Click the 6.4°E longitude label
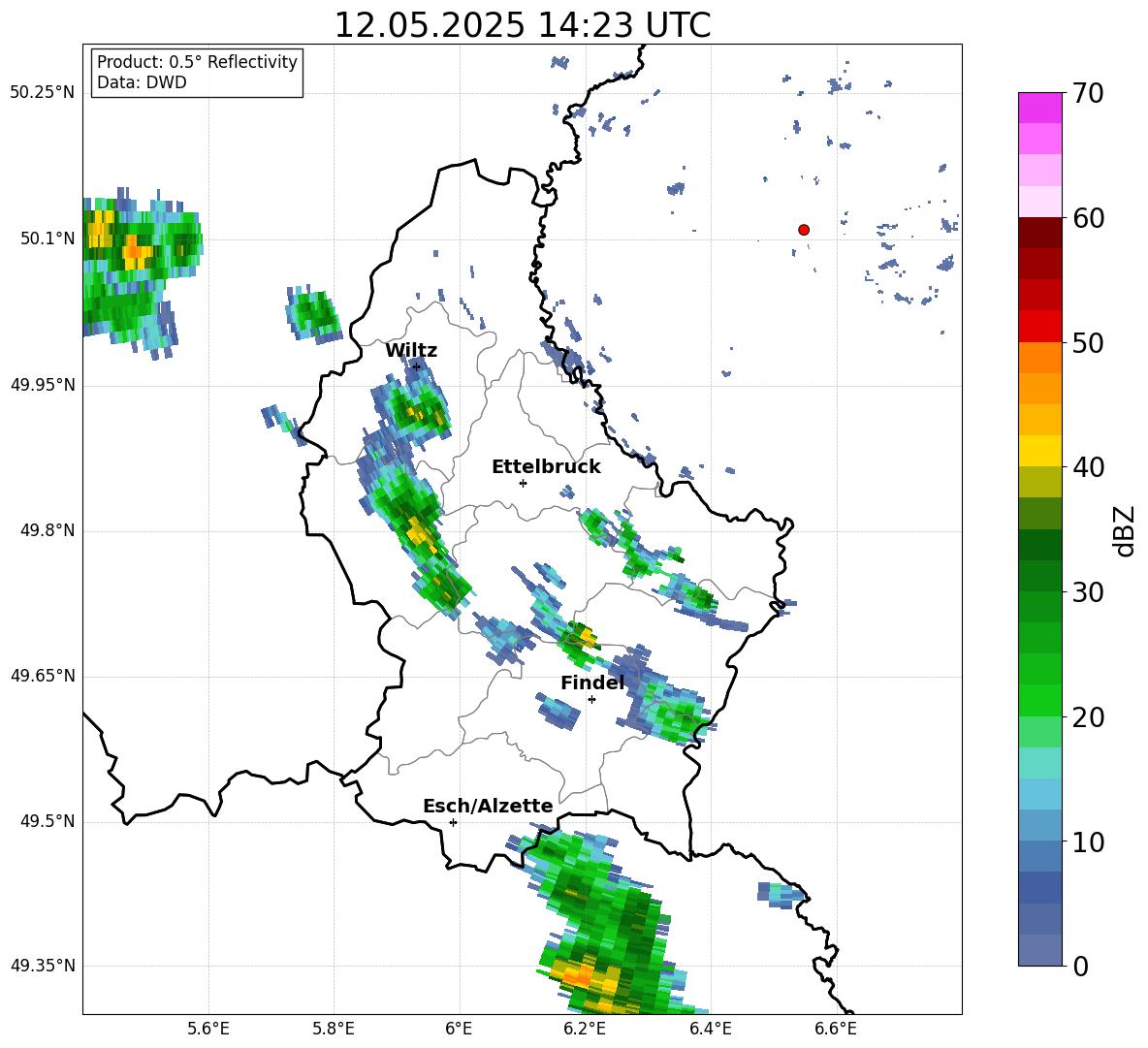This screenshot has height=1048, width=1148. [x=710, y=1029]
